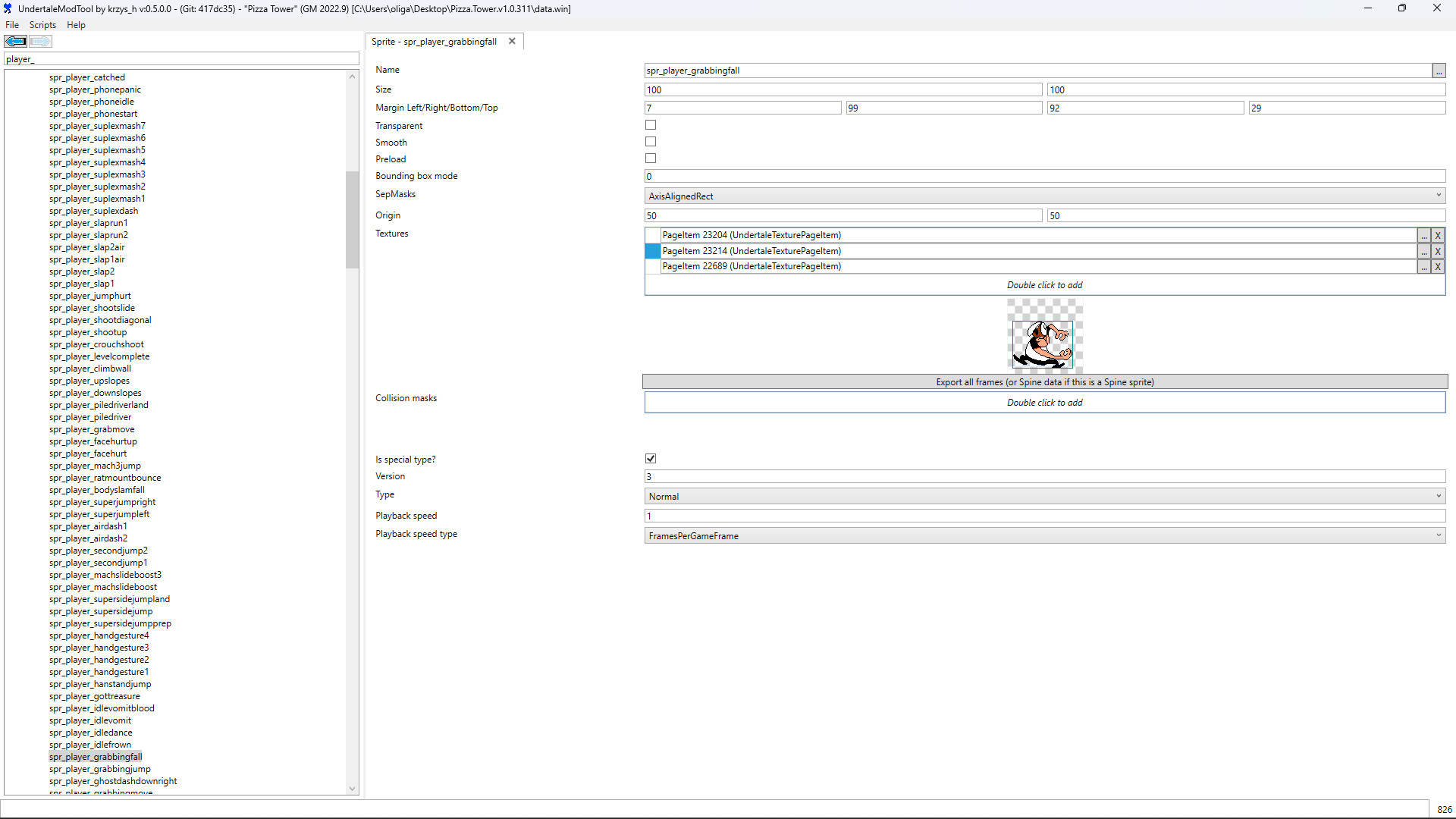The height and width of the screenshot is (819, 1456).
Task: Open the Playback speed type dropdown
Action: (x=1044, y=535)
